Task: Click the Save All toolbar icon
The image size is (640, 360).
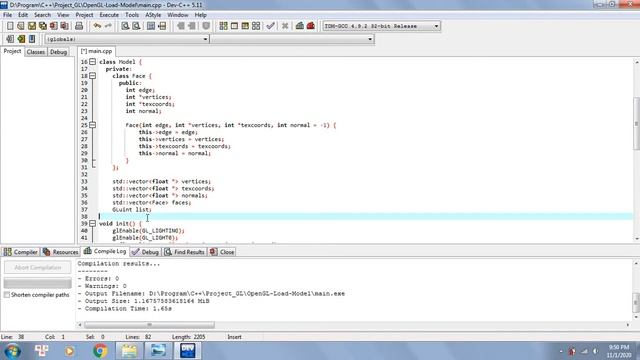Action: [x=42, y=26]
